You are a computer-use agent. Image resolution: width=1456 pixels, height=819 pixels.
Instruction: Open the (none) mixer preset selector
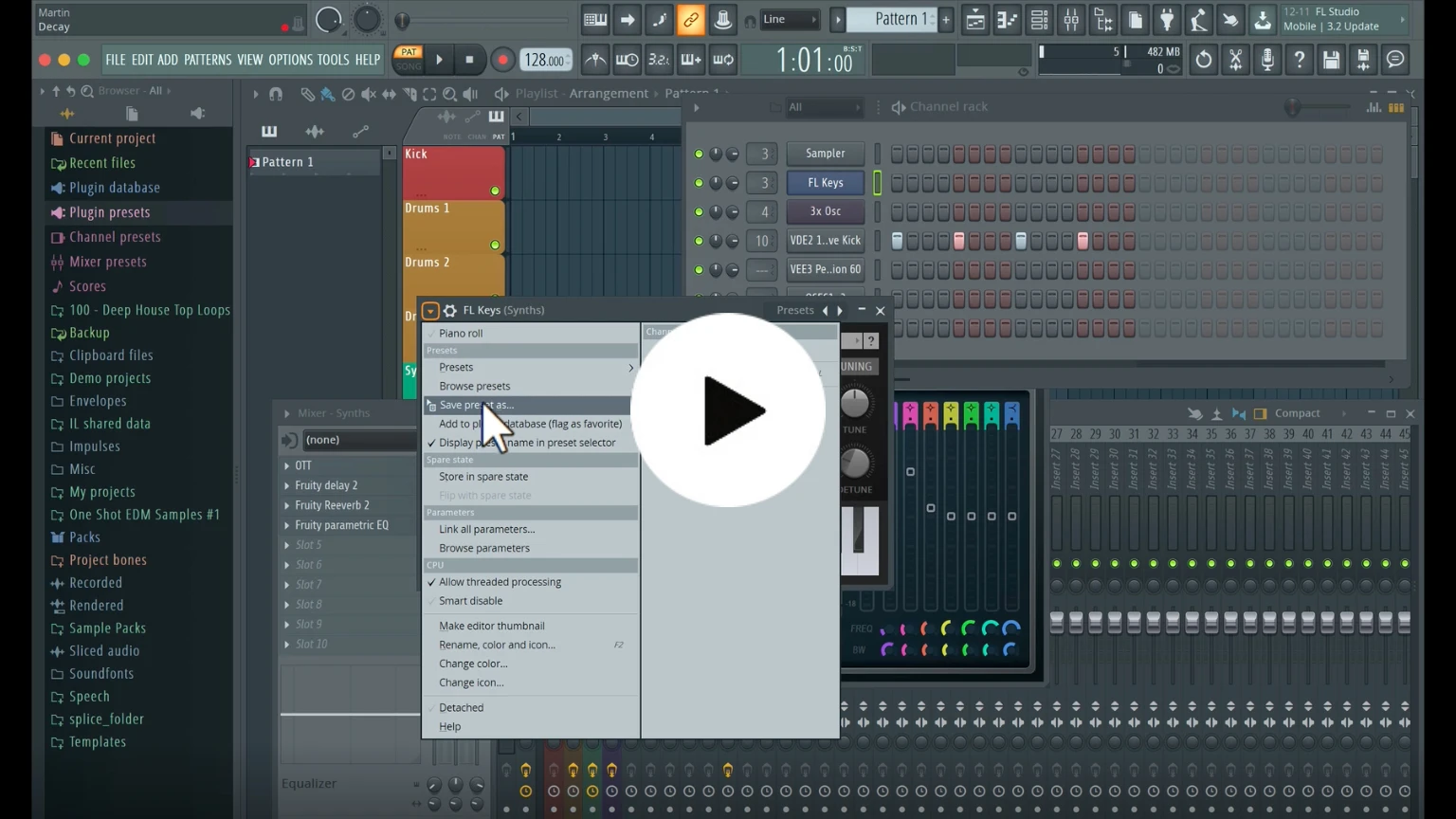[359, 440]
